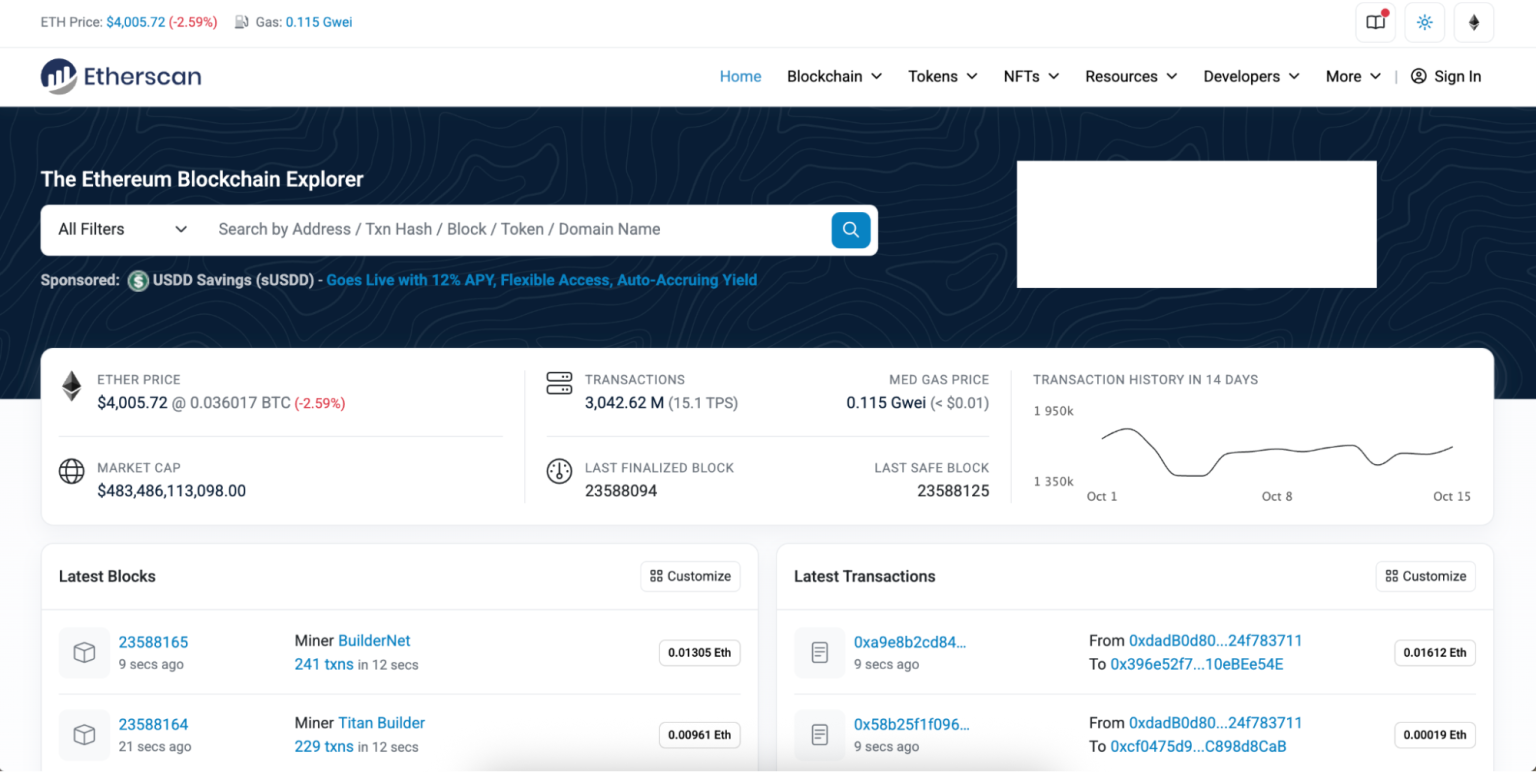The image size is (1536, 772).
Task: Click the Ethereum network icon button
Action: (x=1474, y=22)
